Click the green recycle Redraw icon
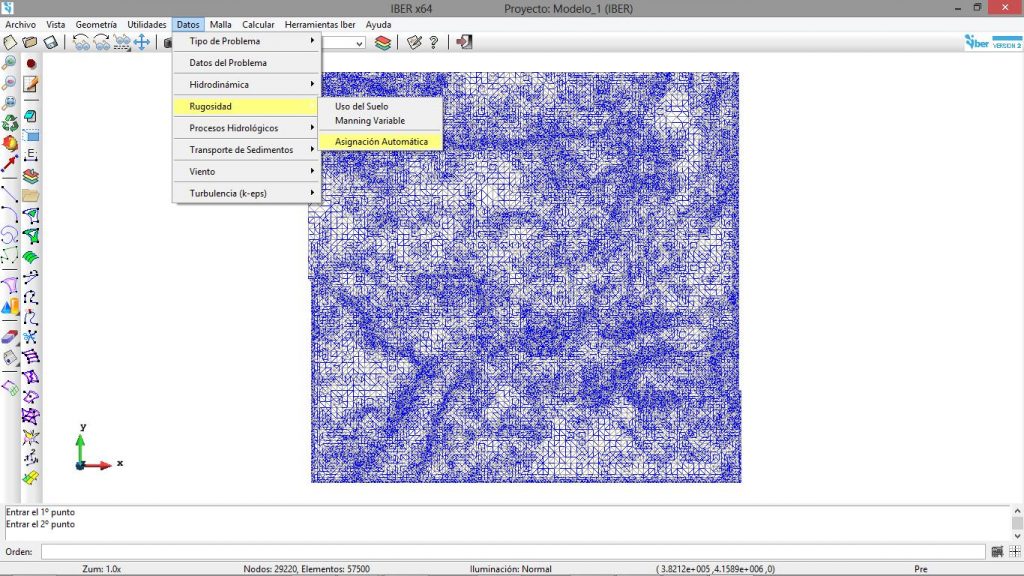The height and width of the screenshot is (576, 1024). coord(10,124)
